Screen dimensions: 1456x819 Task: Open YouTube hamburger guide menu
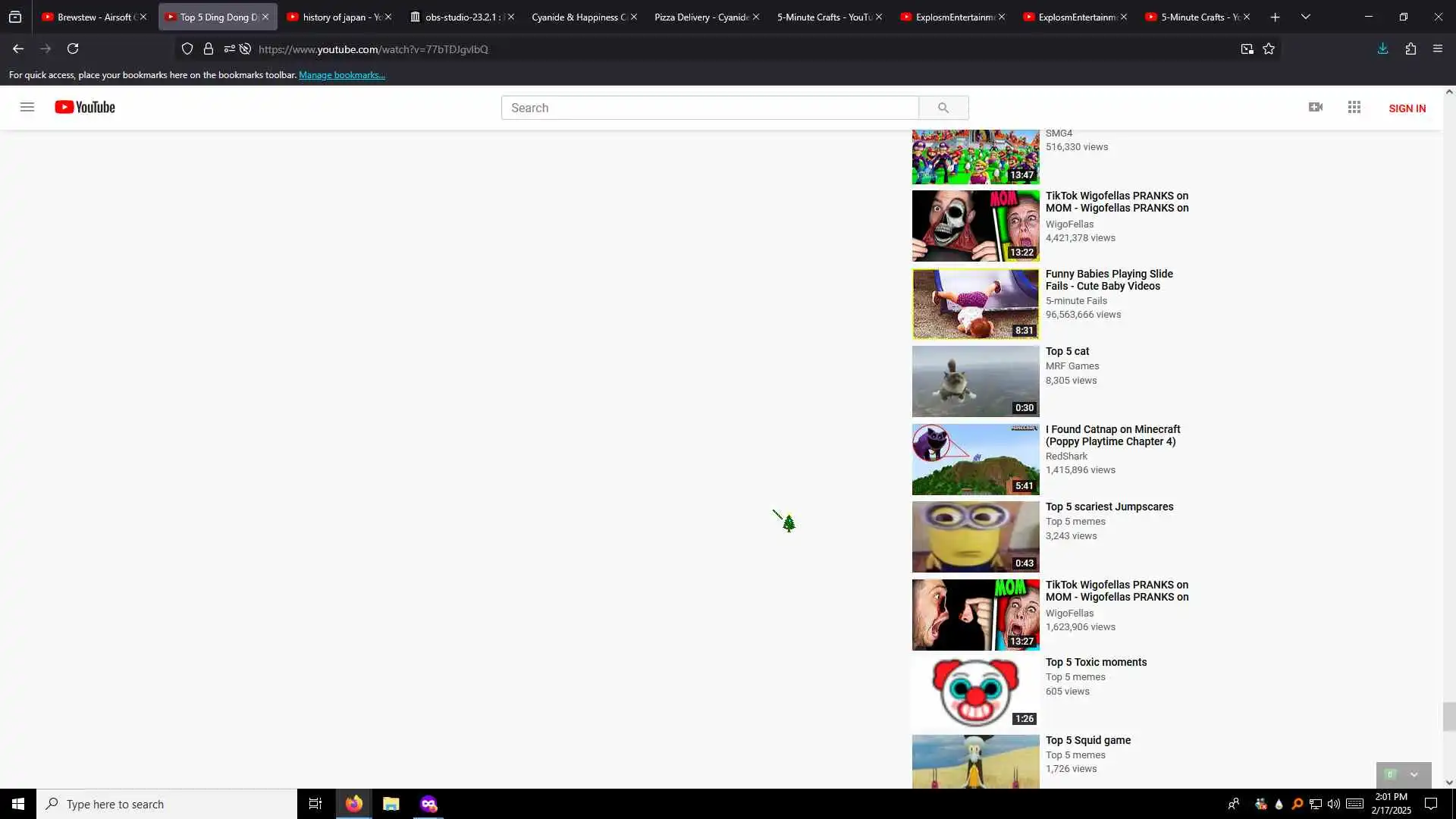[27, 107]
